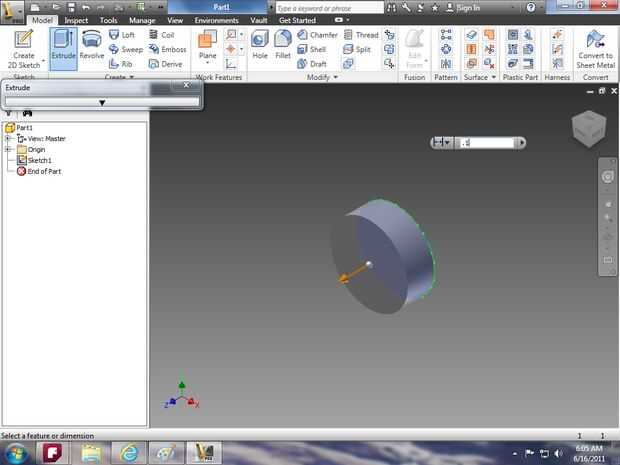The height and width of the screenshot is (465, 620).
Task: Open the file explorer taskbar icon
Action: tap(91, 453)
